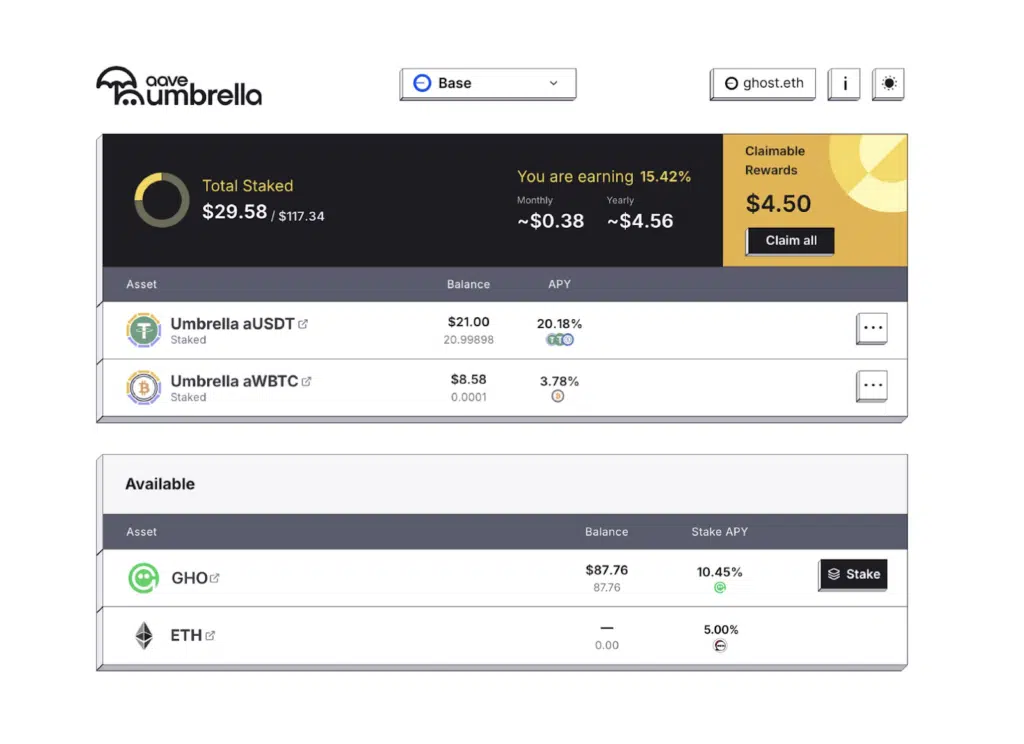Click the $21.00 aUSDT balance
This screenshot has width=1024, height=744.
pos(468,322)
